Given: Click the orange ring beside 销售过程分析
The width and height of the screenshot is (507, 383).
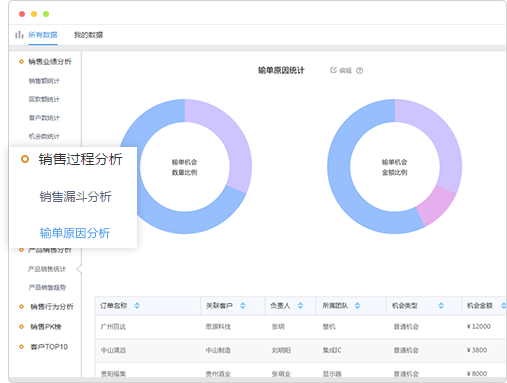Looking at the screenshot, I should (25, 159).
